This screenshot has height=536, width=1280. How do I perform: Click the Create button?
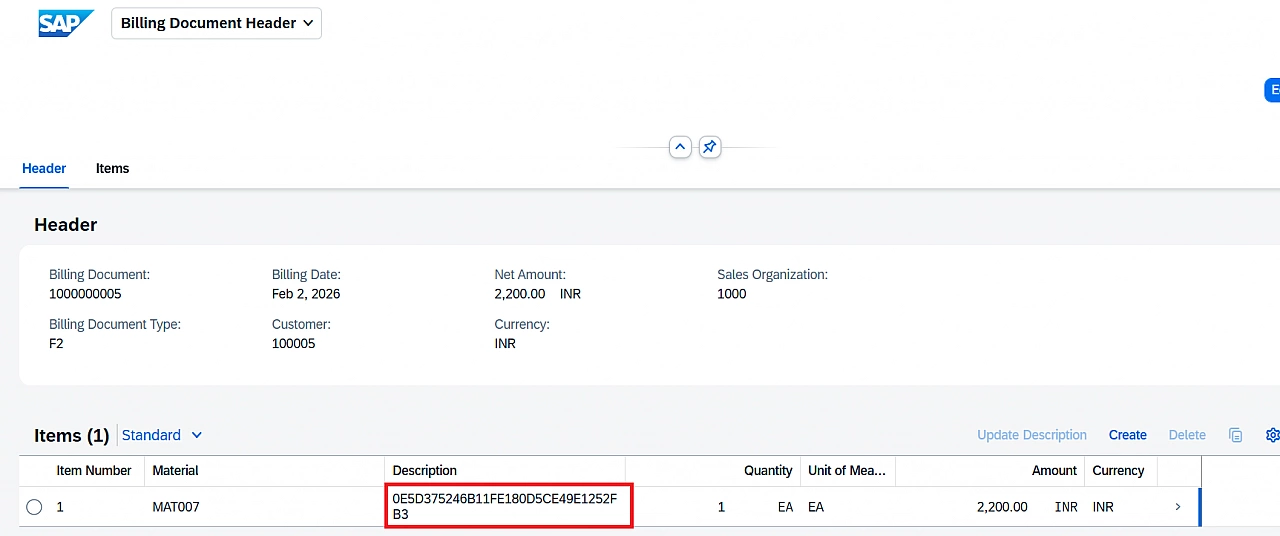click(x=1127, y=435)
